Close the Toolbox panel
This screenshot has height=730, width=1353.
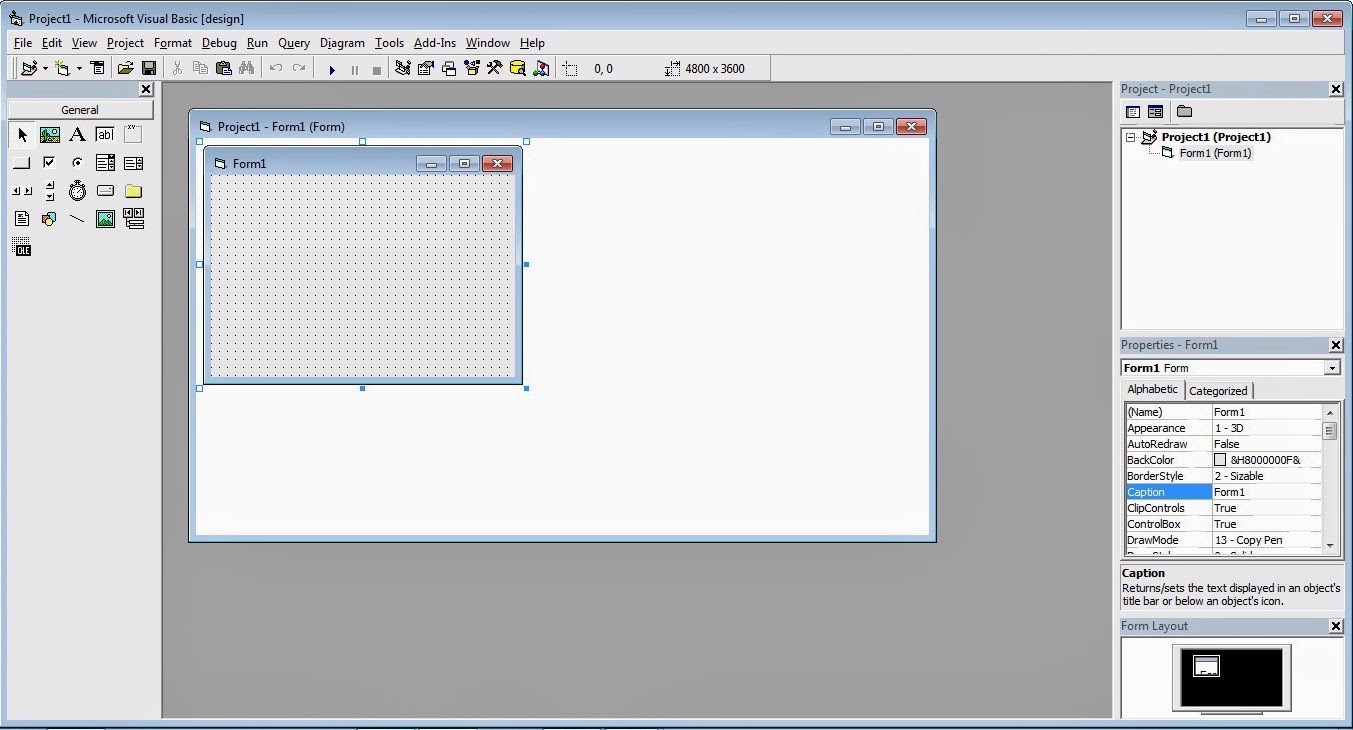click(x=146, y=89)
